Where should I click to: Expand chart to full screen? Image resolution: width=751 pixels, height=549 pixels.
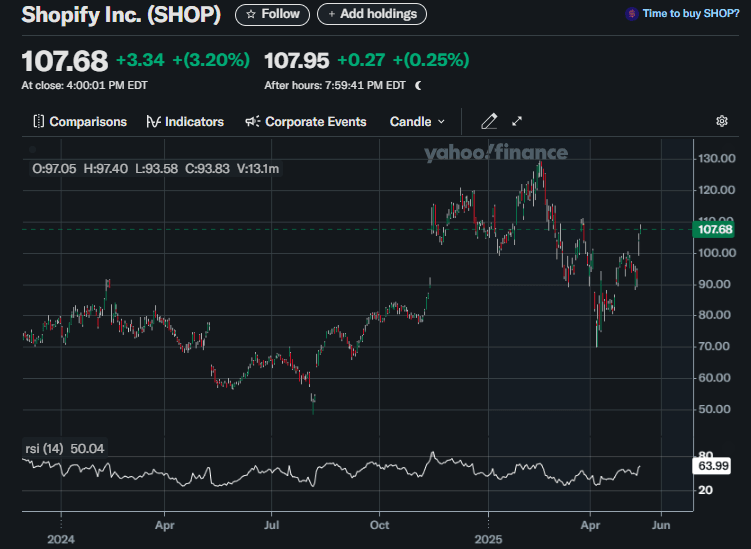point(517,122)
